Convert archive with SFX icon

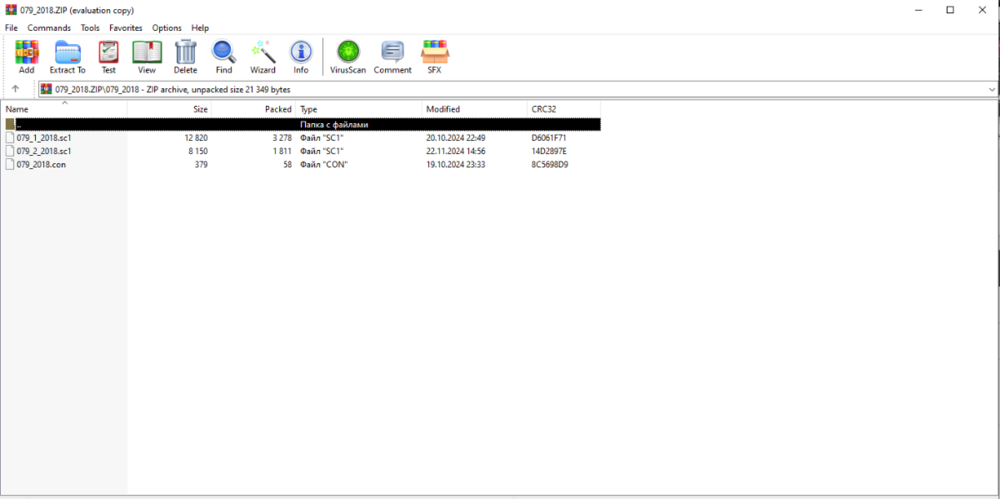point(435,56)
